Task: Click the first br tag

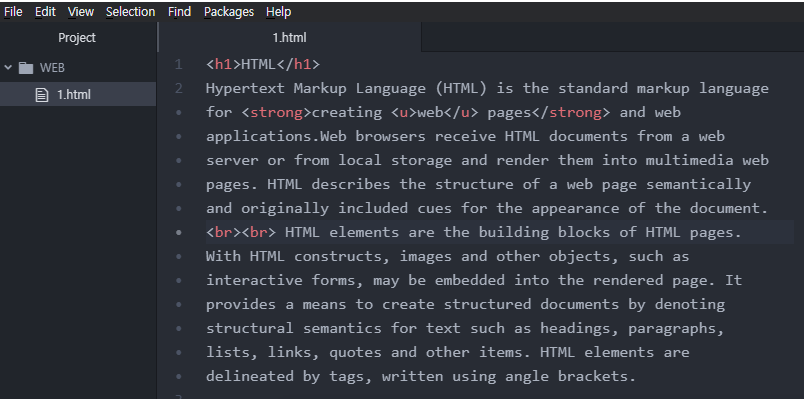Action: (224, 232)
